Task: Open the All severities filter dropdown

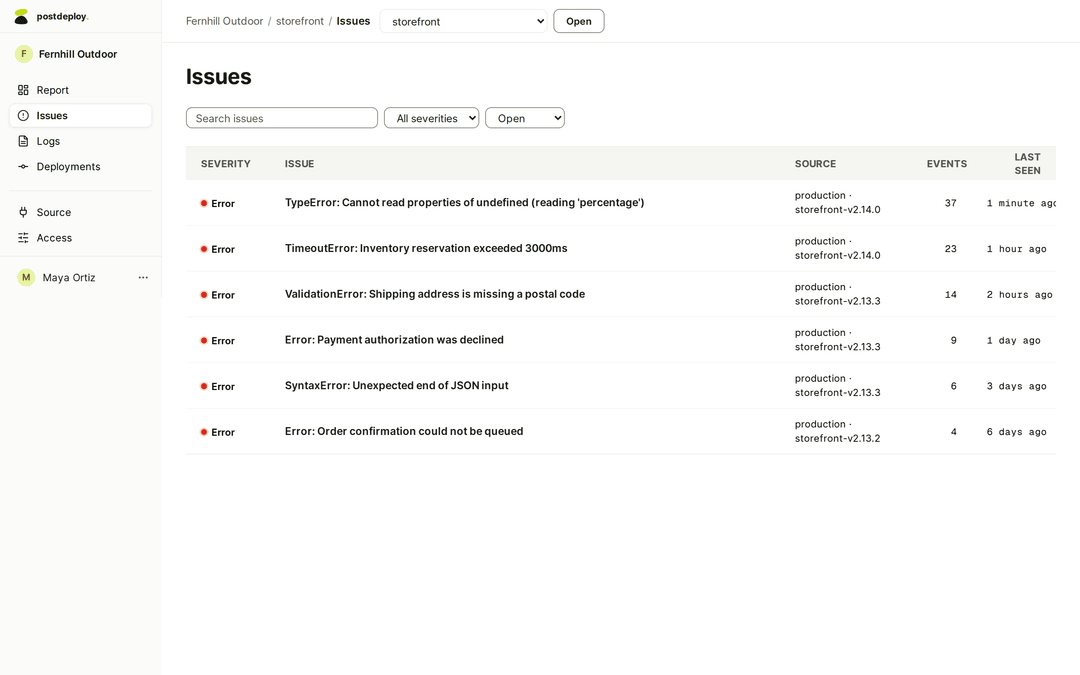Action: tap(432, 118)
